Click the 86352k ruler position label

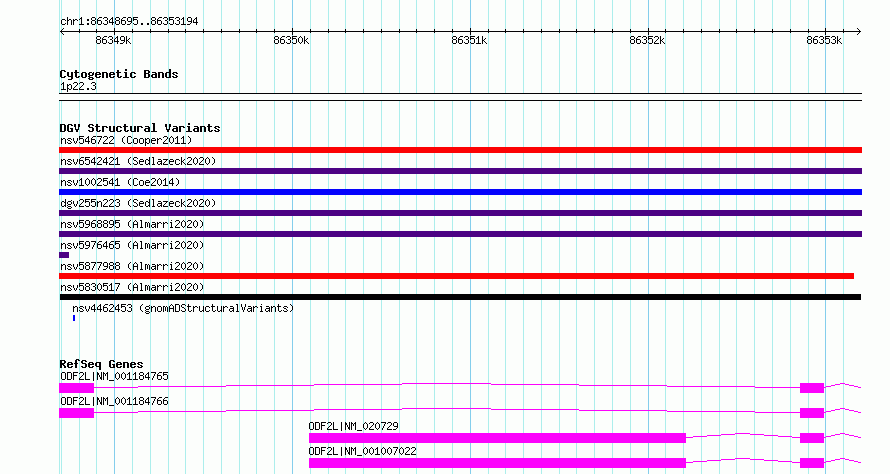click(647, 41)
